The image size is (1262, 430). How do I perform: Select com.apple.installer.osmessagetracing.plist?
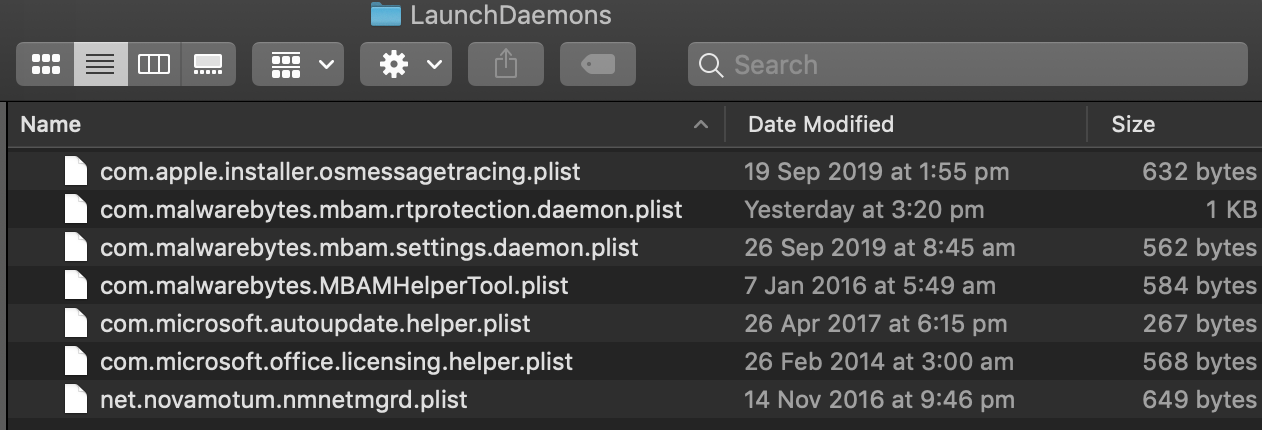pos(340,172)
